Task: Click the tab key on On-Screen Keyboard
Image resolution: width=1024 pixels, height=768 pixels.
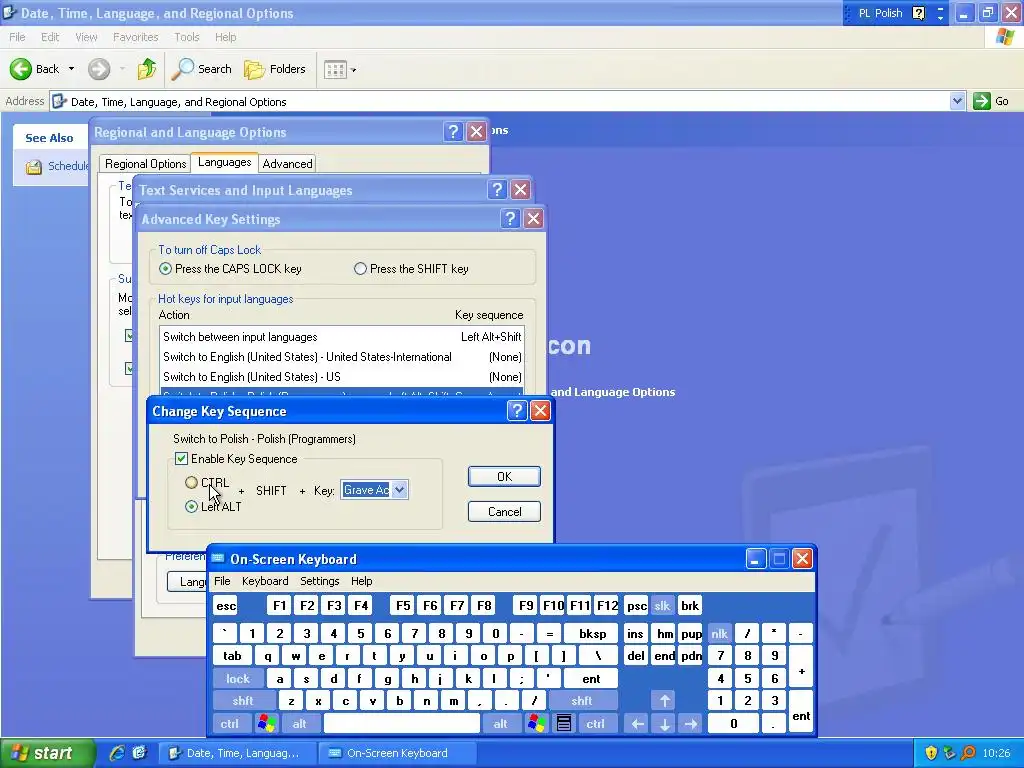Action: click(x=232, y=656)
